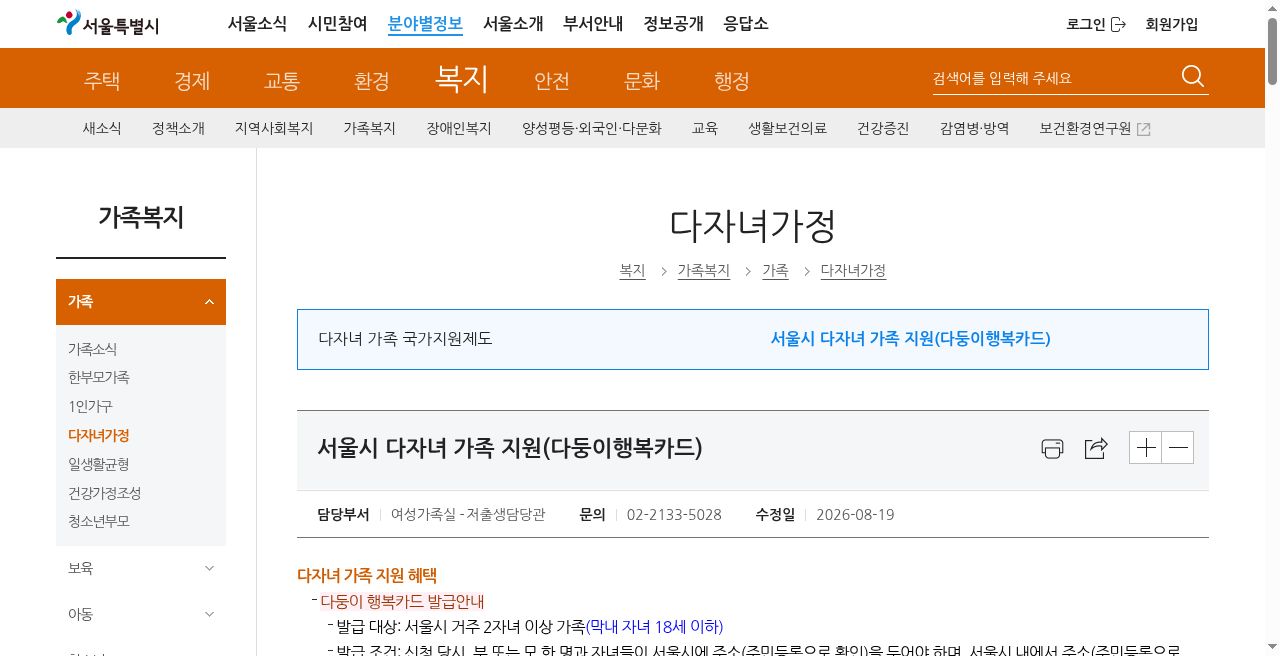Increase text size with plus button
The height and width of the screenshot is (656, 1280).
click(1145, 448)
